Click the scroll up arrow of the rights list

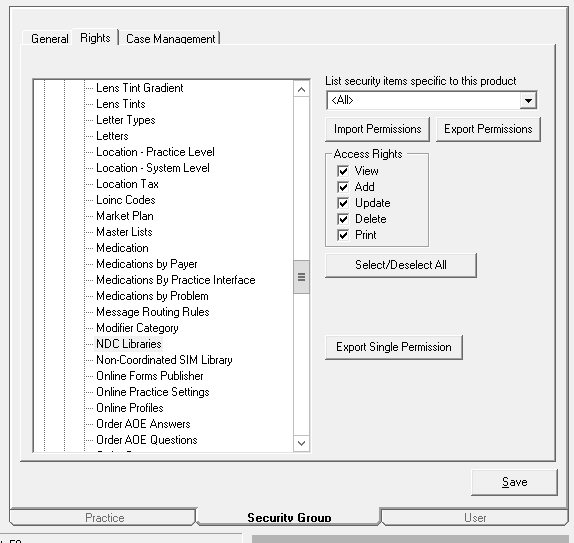point(301,90)
